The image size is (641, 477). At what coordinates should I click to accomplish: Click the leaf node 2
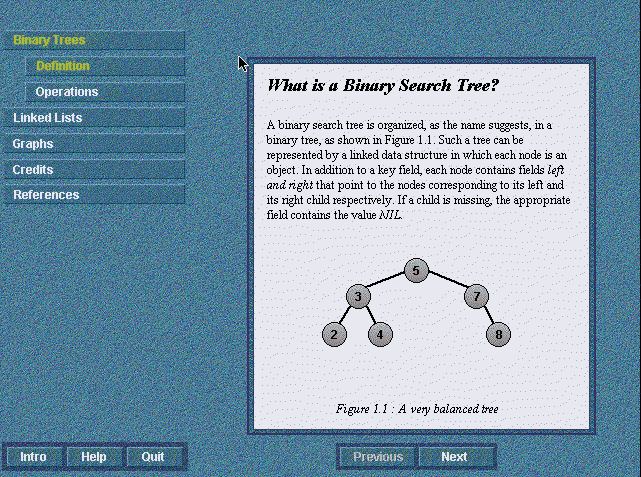[x=334, y=334]
